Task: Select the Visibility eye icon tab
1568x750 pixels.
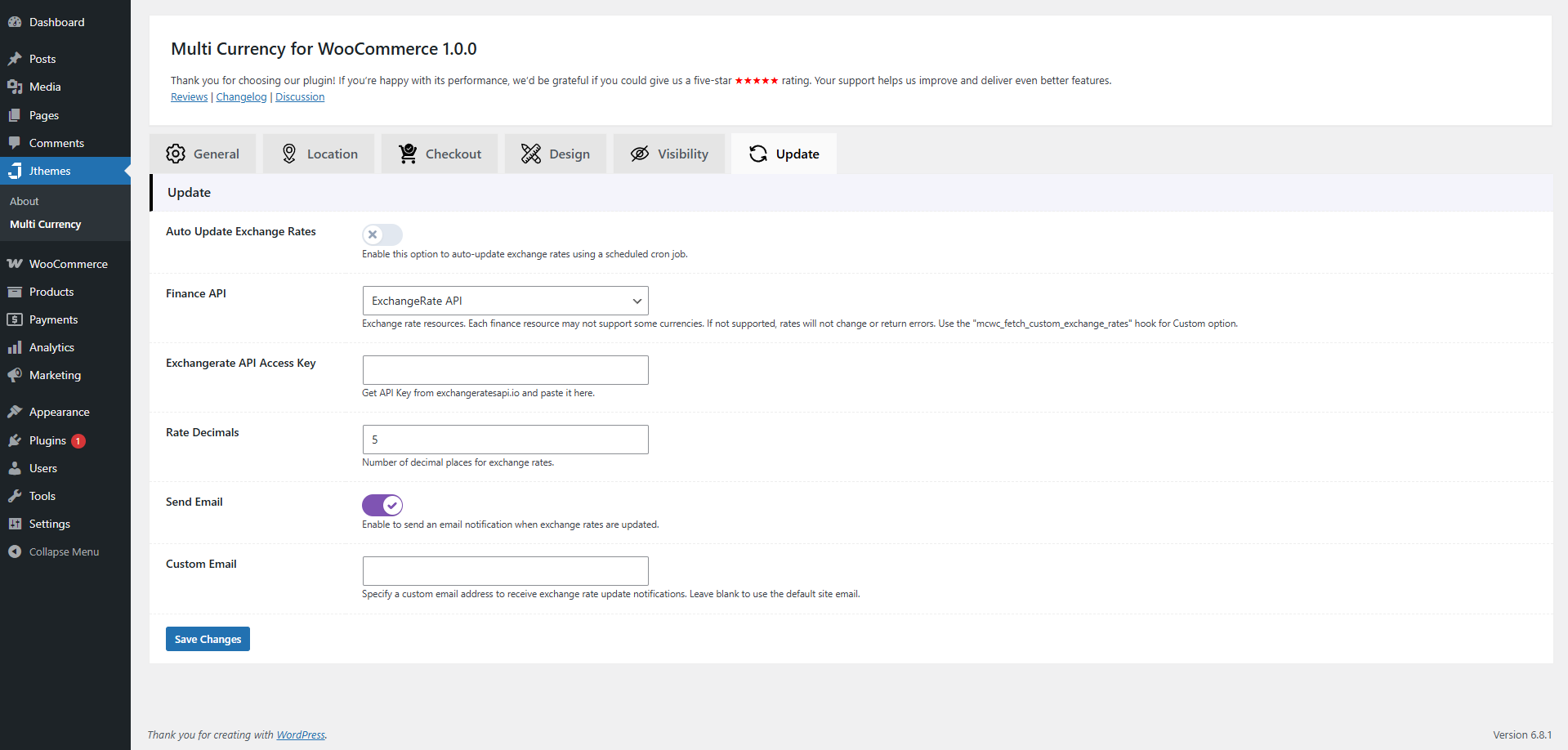Action: point(640,153)
